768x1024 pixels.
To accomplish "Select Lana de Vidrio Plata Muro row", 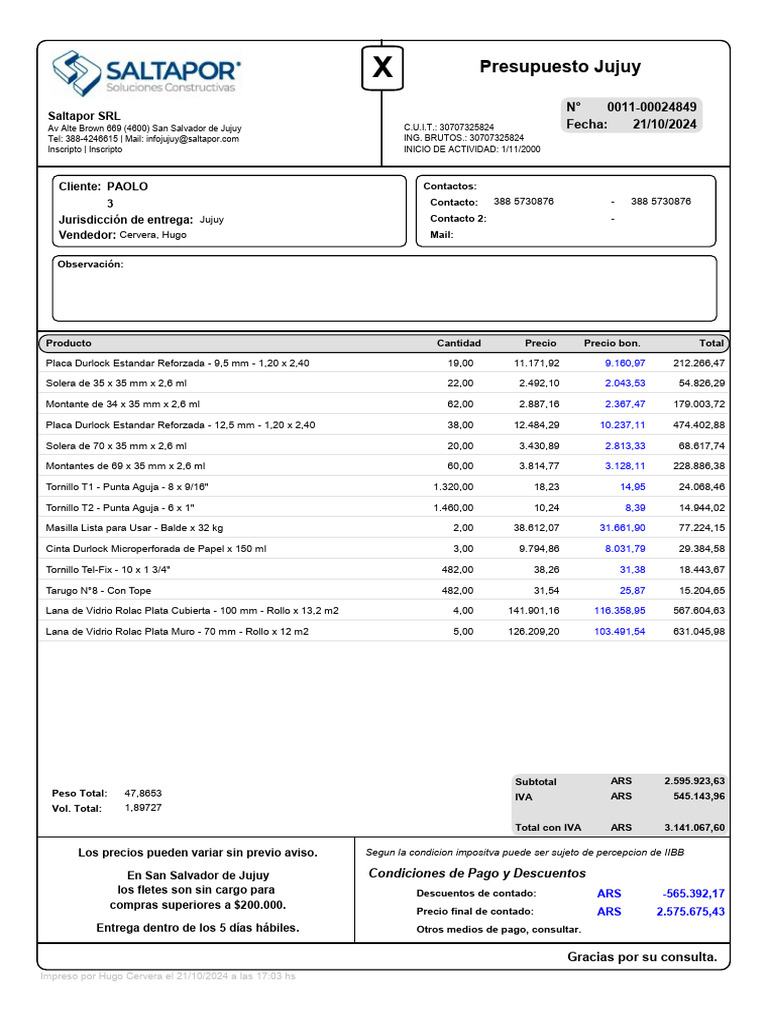I will (x=385, y=632).
